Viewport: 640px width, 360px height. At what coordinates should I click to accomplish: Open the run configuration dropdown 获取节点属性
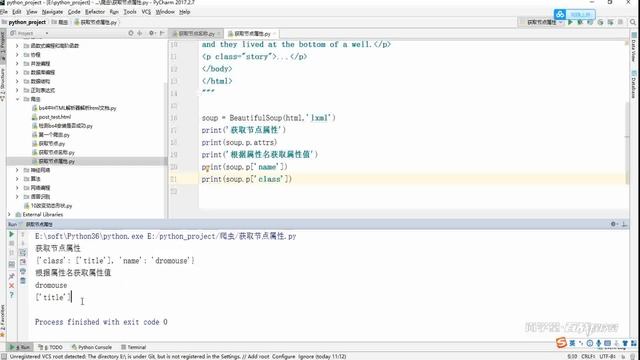pyautogui.click(x=544, y=22)
